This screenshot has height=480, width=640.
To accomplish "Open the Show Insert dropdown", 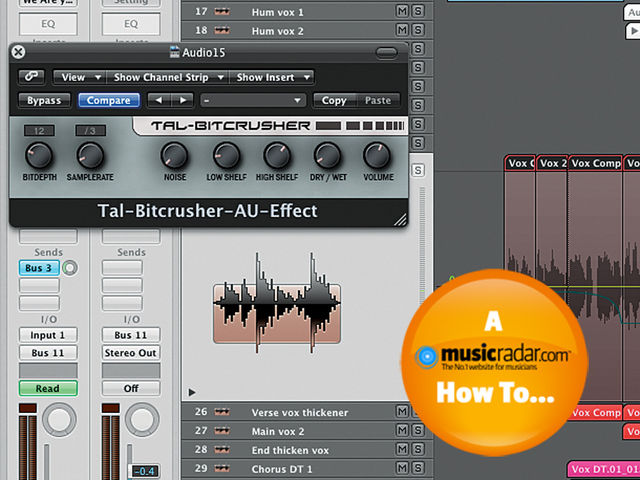I will 271,77.
